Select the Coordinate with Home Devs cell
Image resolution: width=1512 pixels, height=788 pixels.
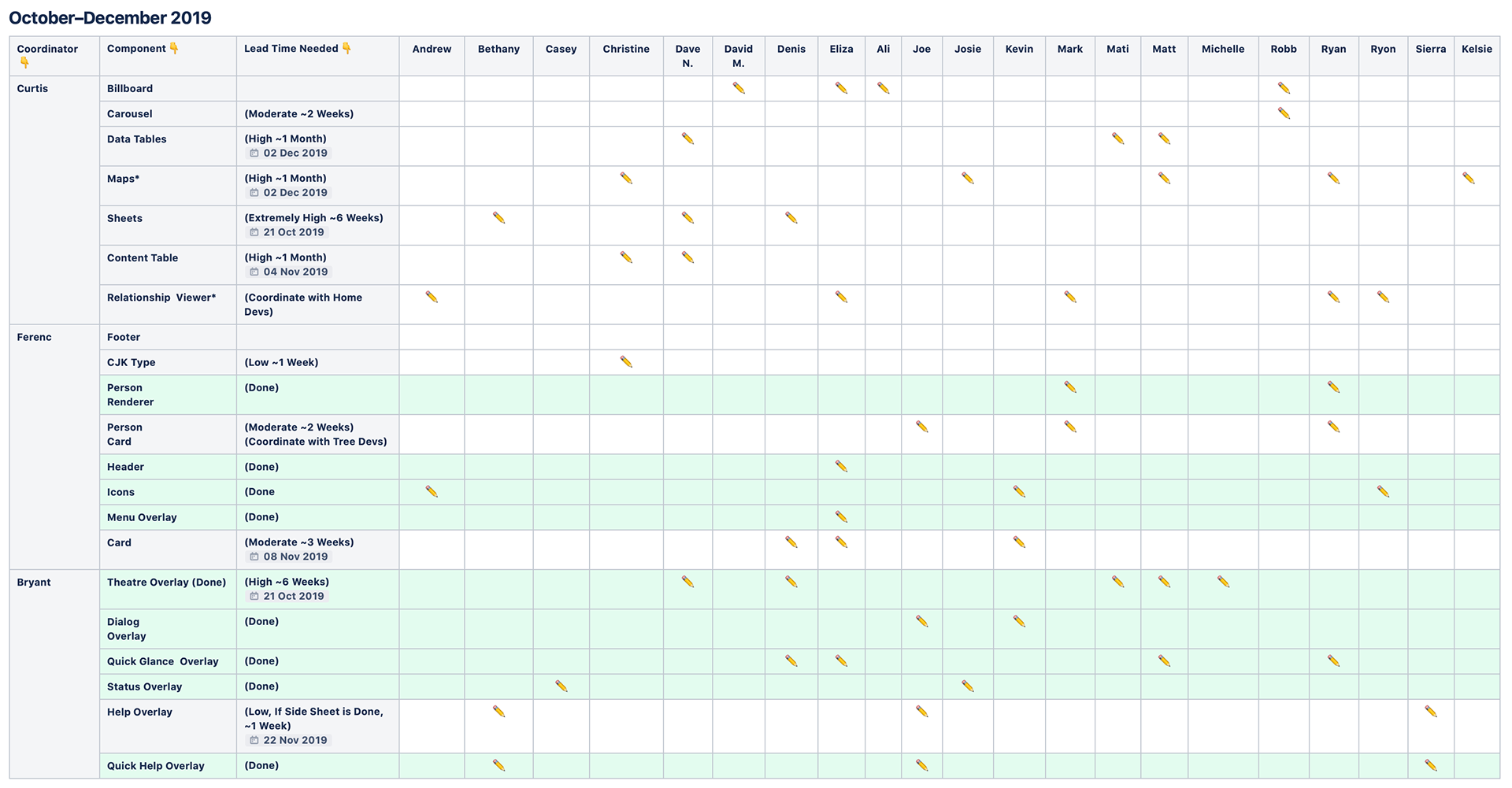pyautogui.click(x=317, y=304)
